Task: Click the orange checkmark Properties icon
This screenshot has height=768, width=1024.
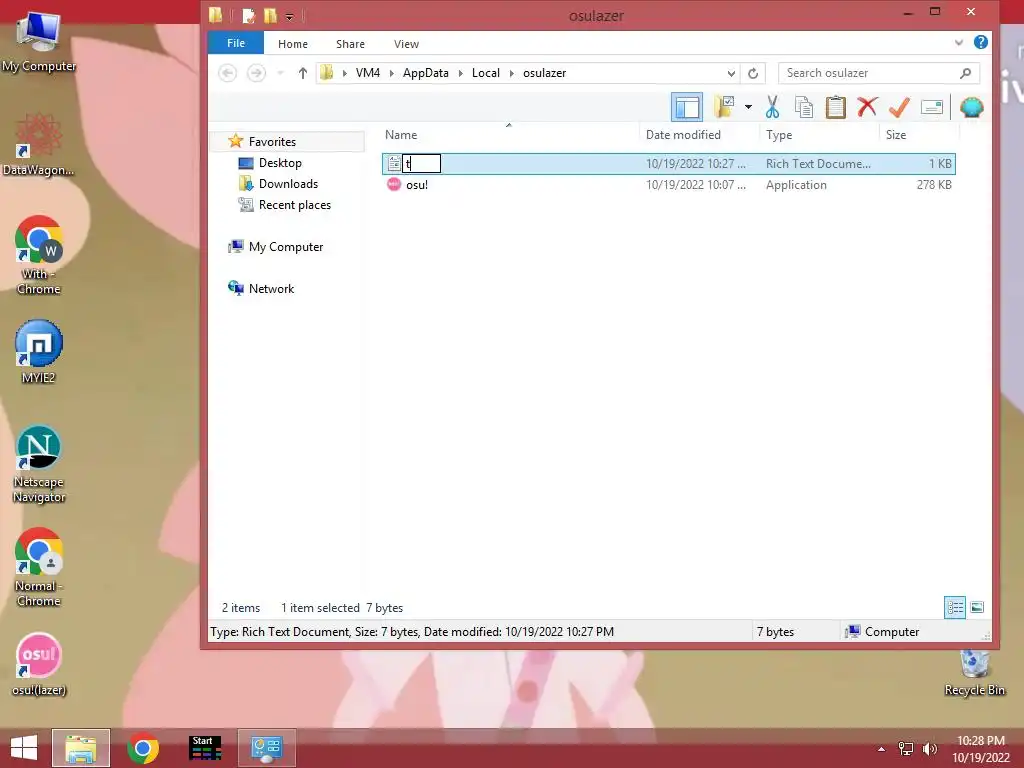Action: [x=899, y=107]
